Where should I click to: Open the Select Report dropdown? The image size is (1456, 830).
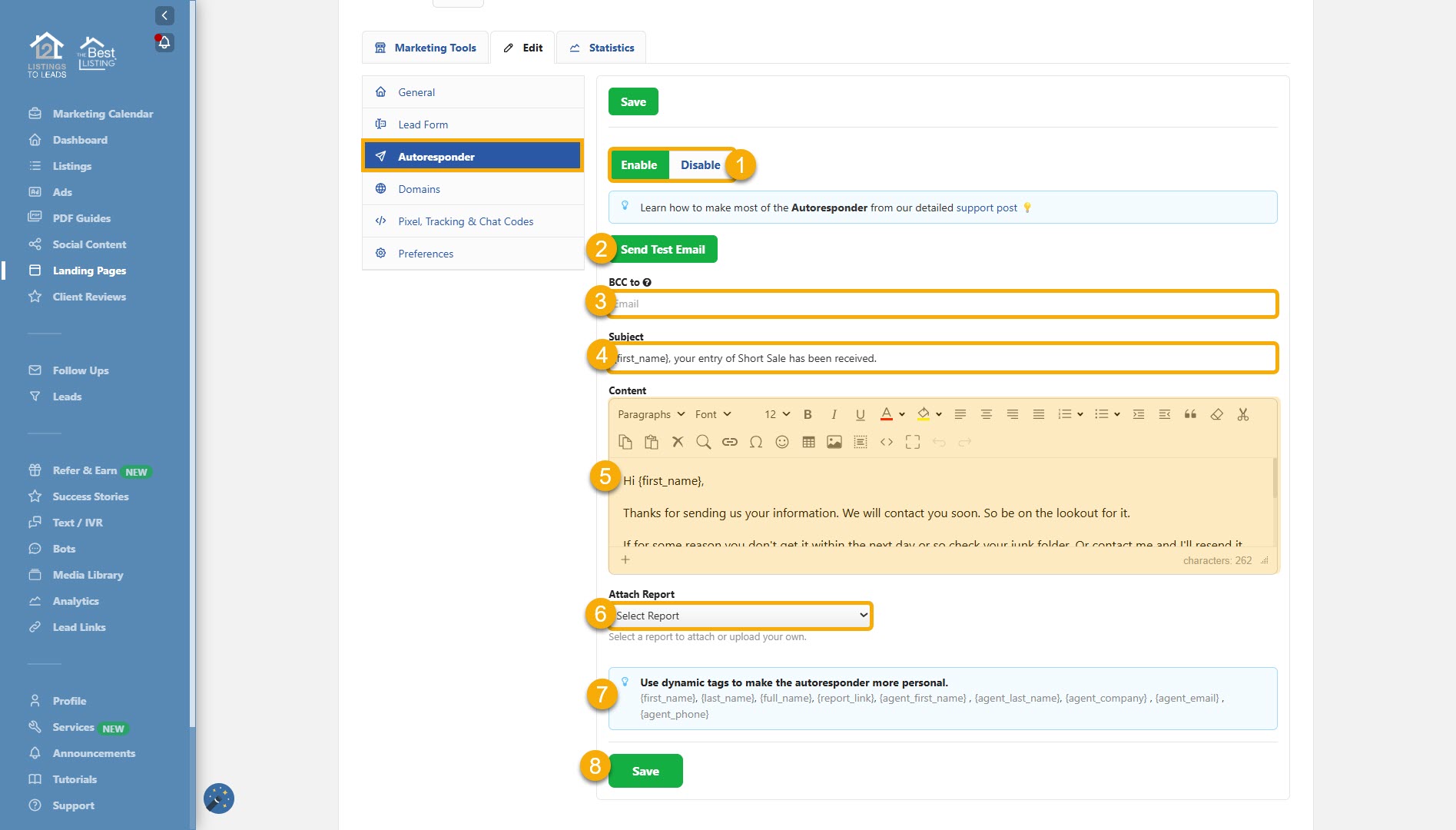click(x=741, y=616)
